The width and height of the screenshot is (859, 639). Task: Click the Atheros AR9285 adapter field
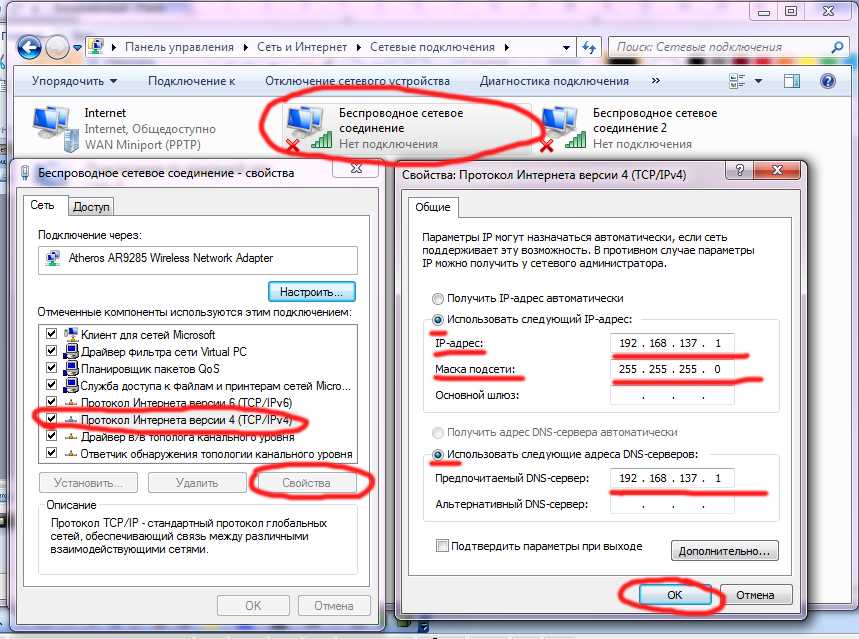tap(198, 258)
